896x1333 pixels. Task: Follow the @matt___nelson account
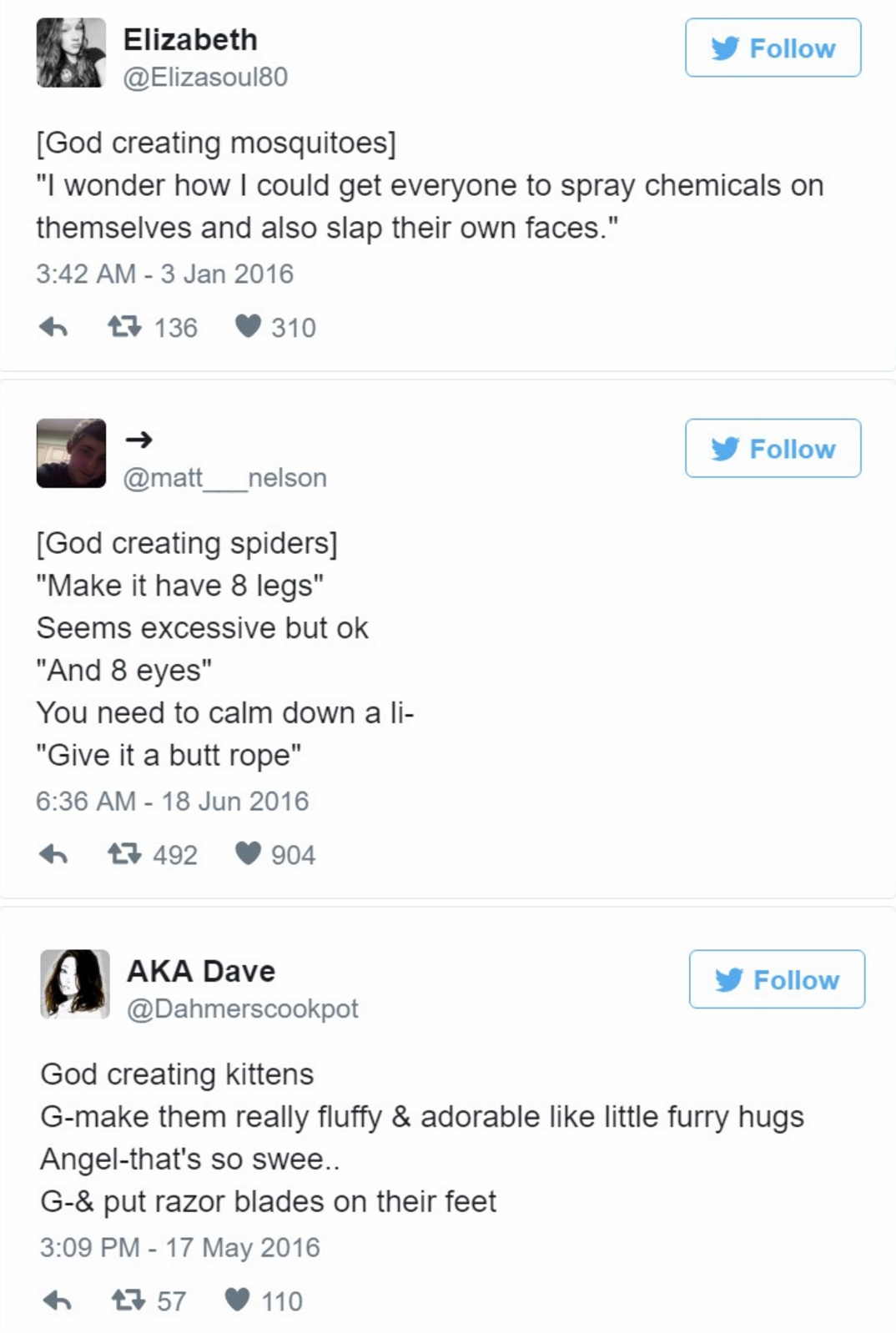[773, 449]
